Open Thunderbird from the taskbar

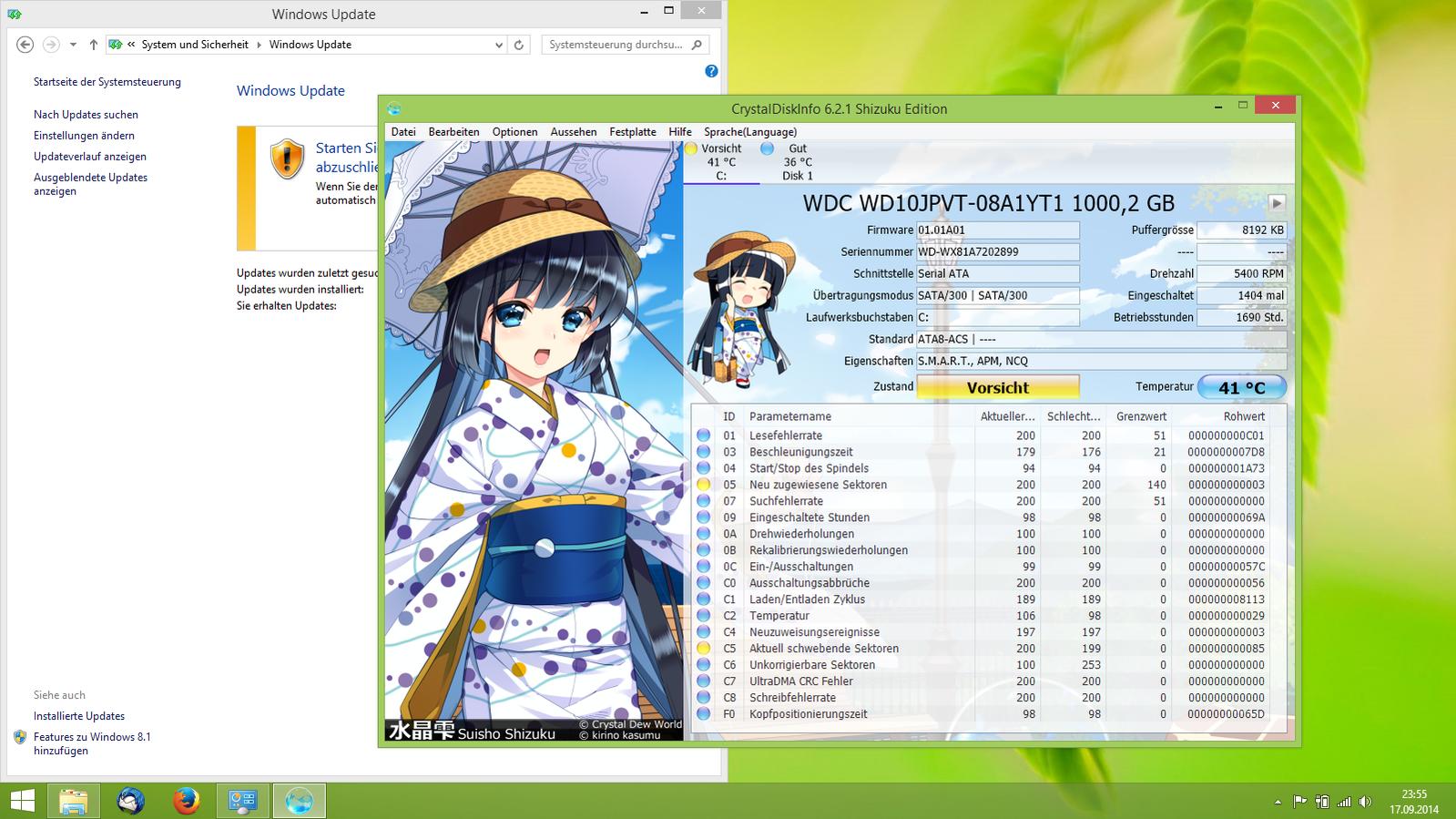click(x=131, y=801)
